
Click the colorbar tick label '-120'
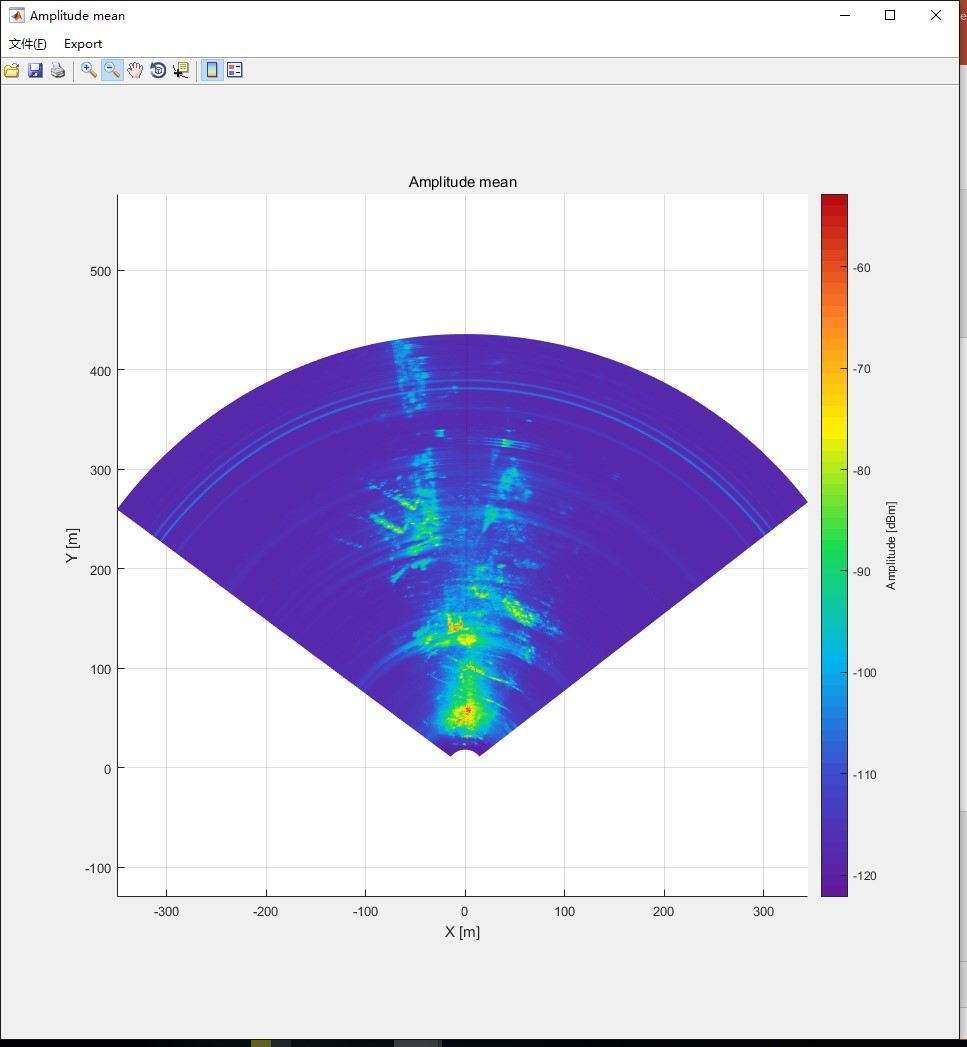[x=865, y=876]
